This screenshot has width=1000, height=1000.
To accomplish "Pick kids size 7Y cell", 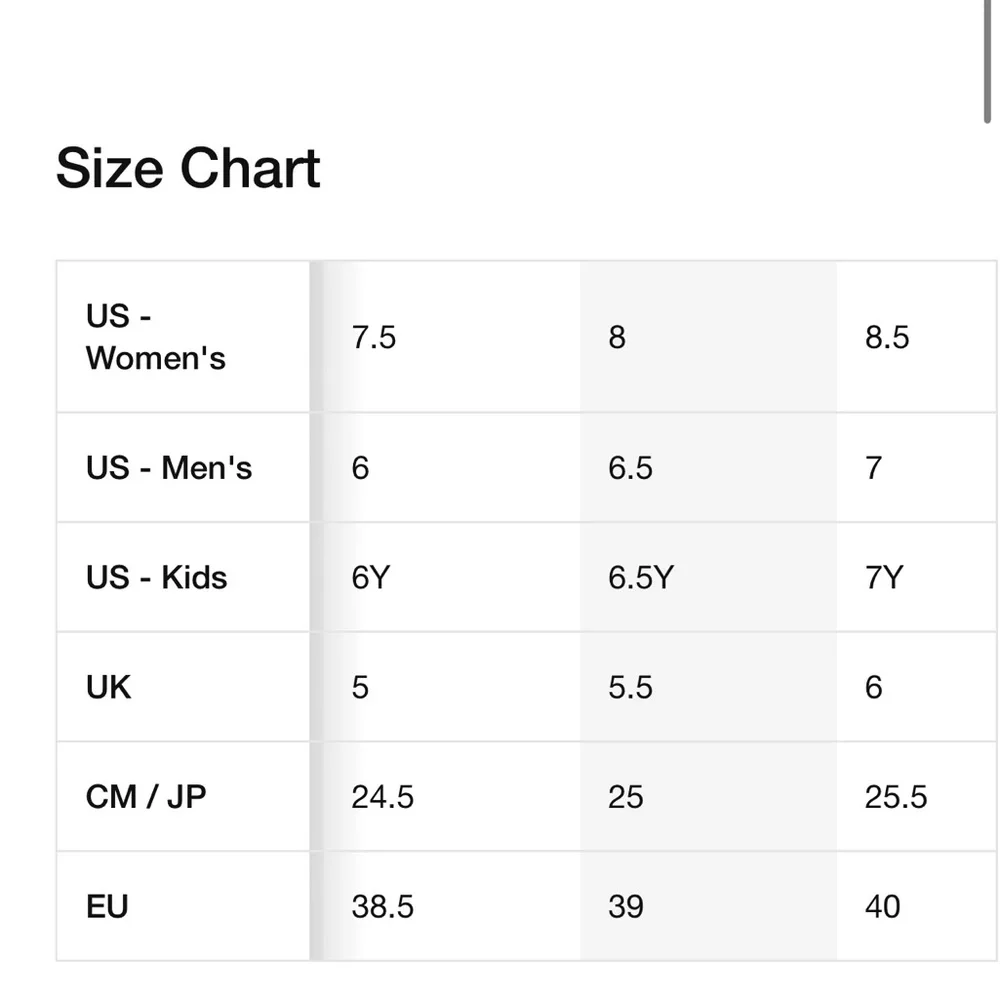I will (x=884, y=577).
